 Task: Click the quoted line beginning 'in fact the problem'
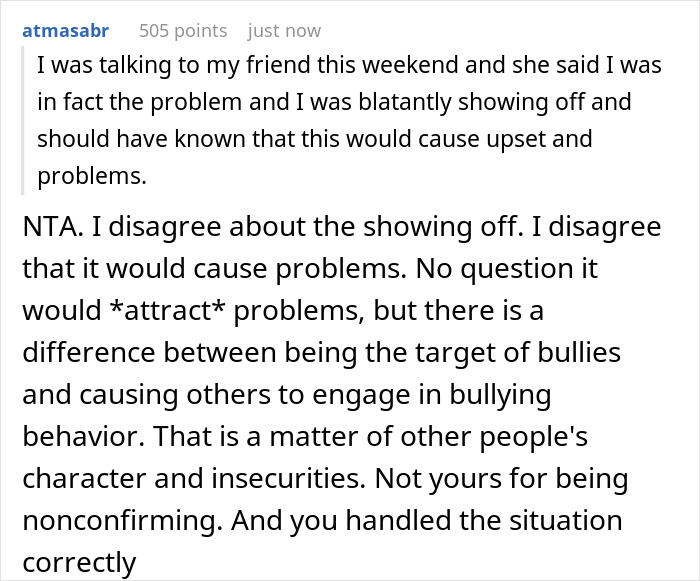tap(334, 103)
